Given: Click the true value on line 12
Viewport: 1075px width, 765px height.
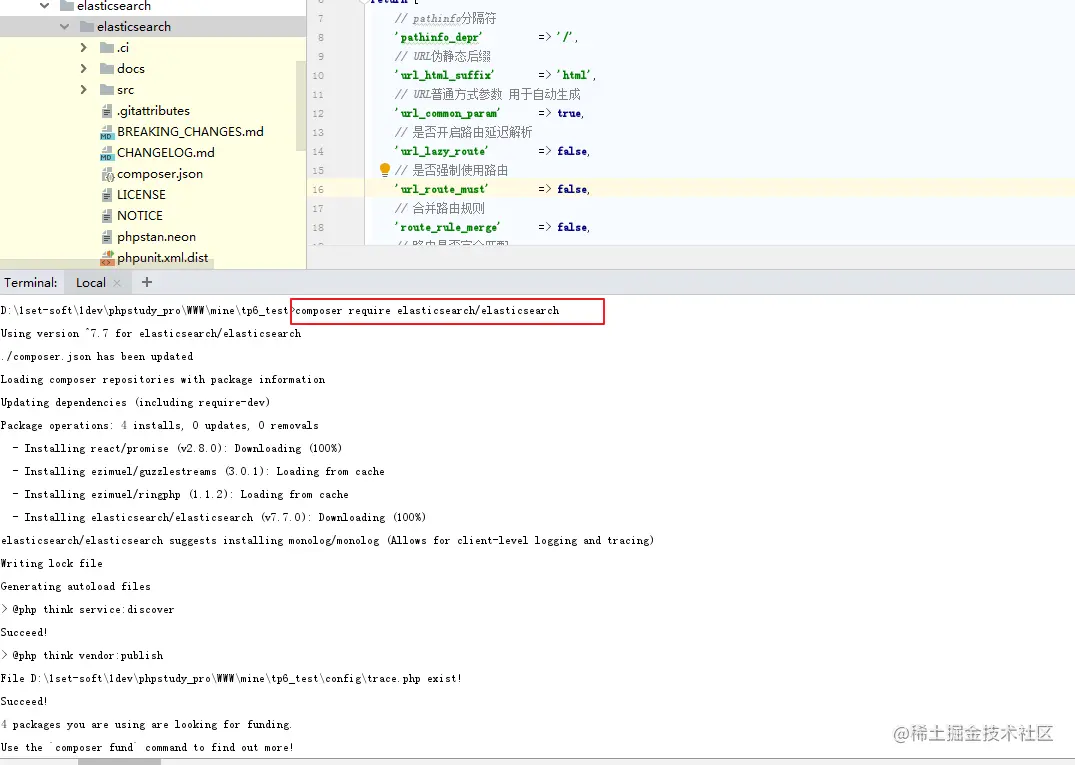Looking at the screenshot, I should (569, 113).
